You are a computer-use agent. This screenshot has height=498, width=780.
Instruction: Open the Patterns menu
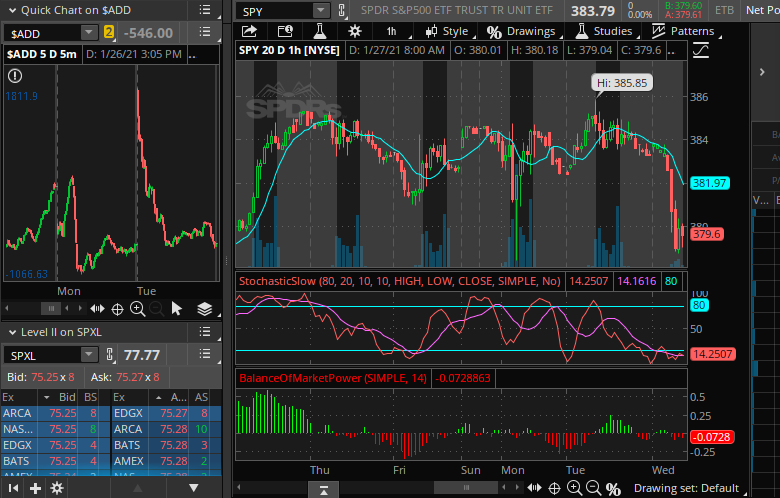click(685, 31)
